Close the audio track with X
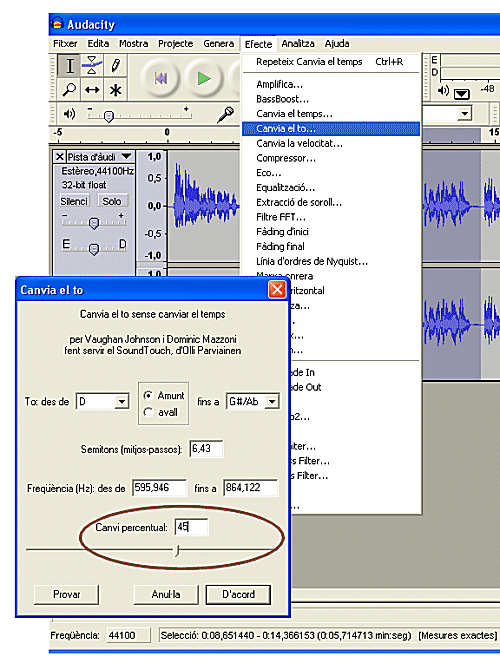This screenshot has width=500, height=663. [x=60, y=157]
